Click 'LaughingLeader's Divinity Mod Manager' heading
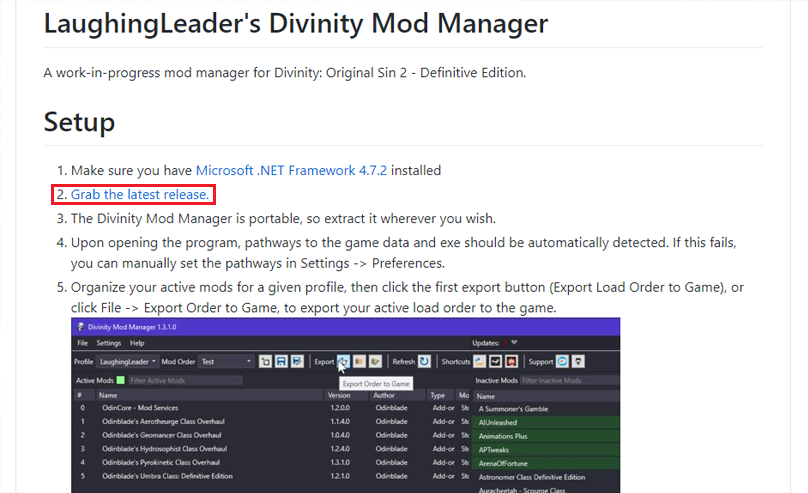The height and width of the screenshot is (493, 808). 296,24
